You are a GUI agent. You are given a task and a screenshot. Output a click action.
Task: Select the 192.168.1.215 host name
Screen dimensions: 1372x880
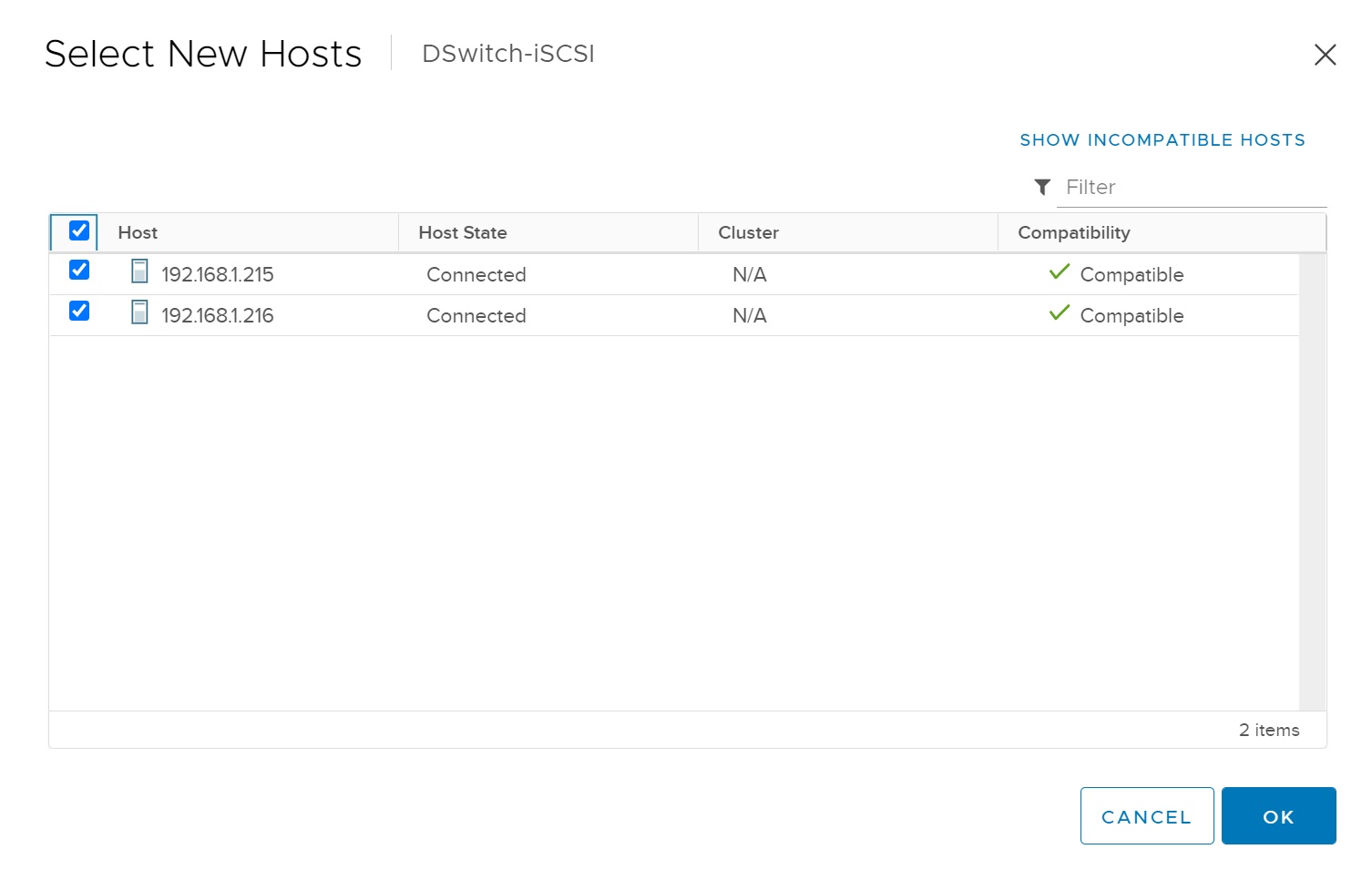tap(218, 275)
